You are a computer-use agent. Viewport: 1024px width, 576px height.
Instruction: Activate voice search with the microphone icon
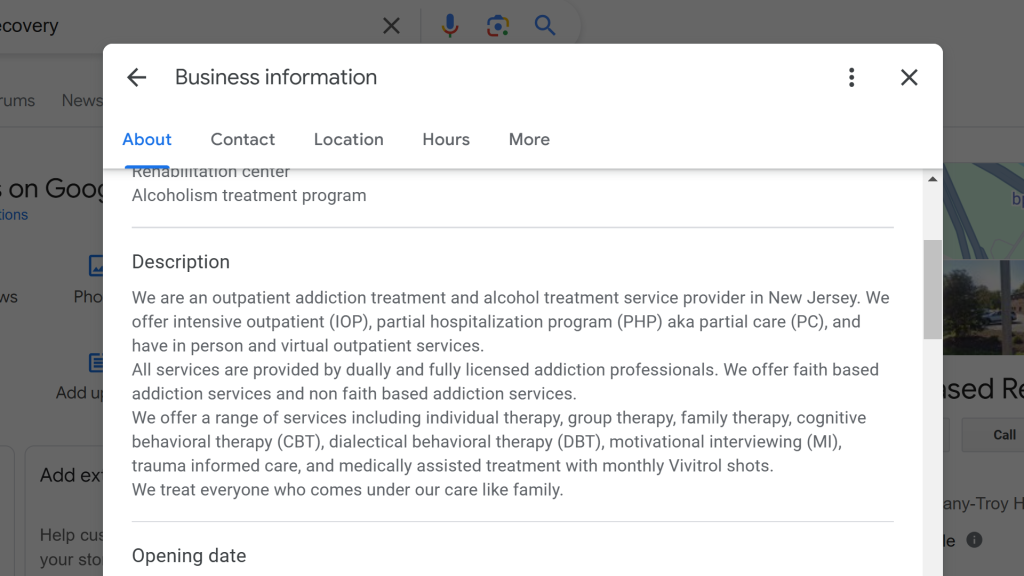450,25
